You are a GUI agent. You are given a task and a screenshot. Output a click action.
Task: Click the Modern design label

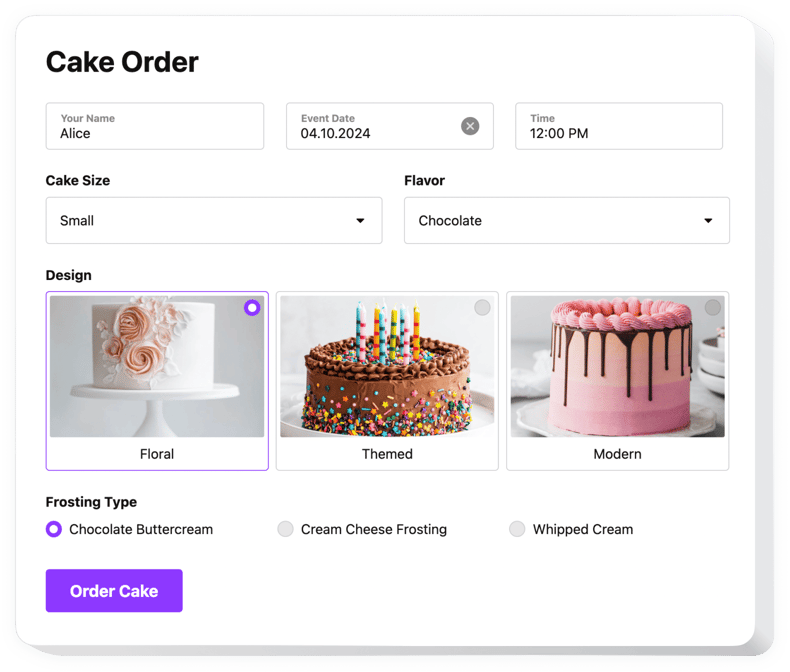pyautogui.click(x=617, y=454)
